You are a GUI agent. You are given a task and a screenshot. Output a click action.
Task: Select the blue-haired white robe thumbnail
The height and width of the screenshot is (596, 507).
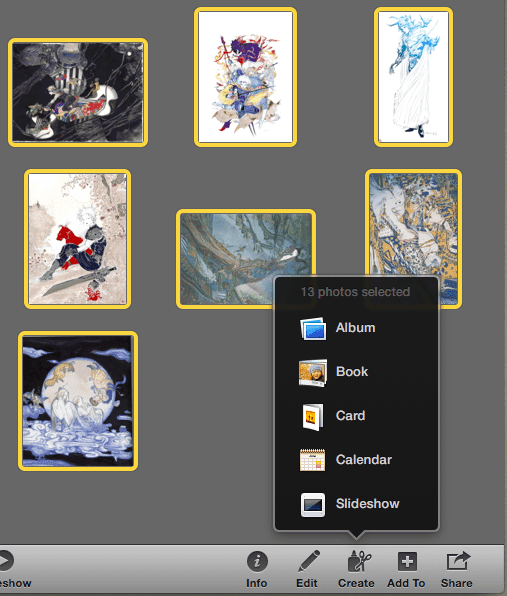pos(414,77)
